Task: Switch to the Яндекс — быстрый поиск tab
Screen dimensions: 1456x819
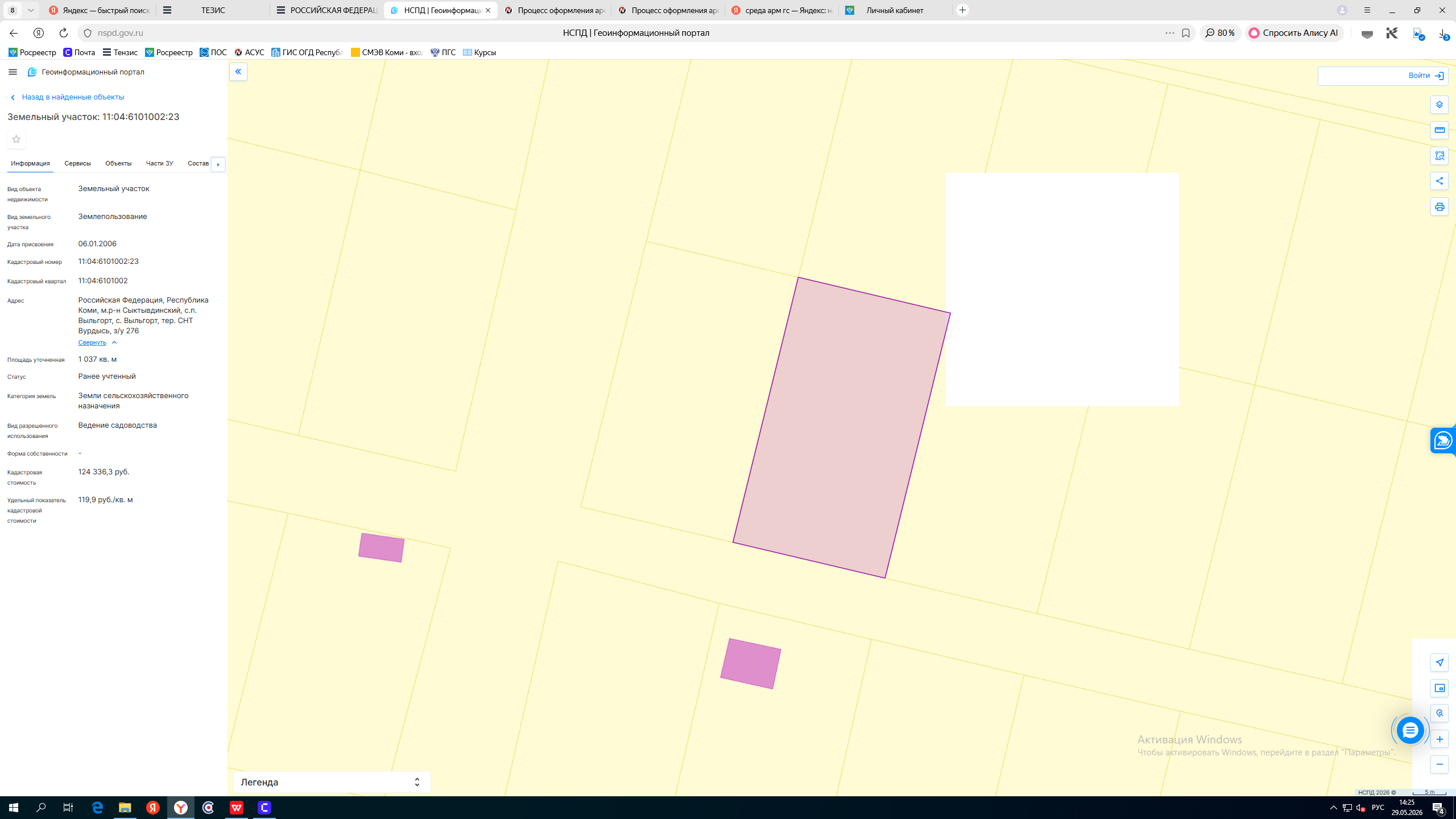Action: point(100,10)
